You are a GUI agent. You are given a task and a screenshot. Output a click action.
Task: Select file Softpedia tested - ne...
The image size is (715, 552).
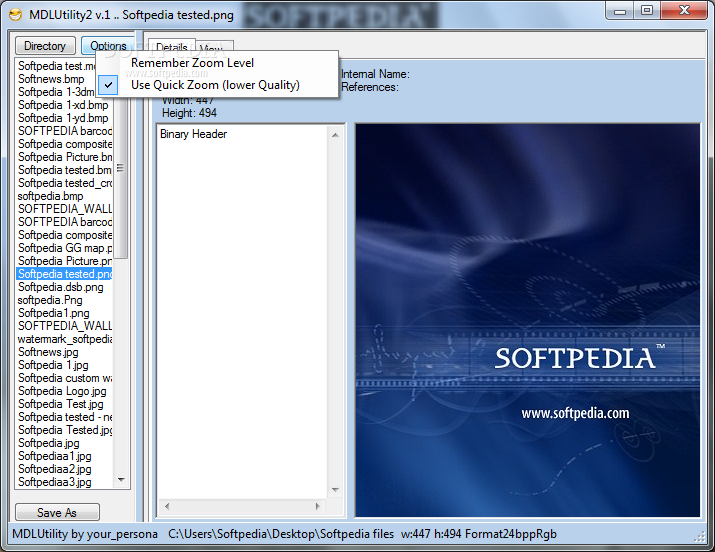[x=65, y=417]
